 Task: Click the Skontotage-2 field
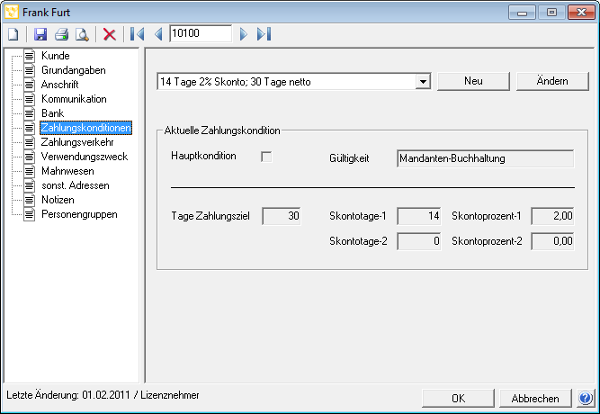(419, 241)
